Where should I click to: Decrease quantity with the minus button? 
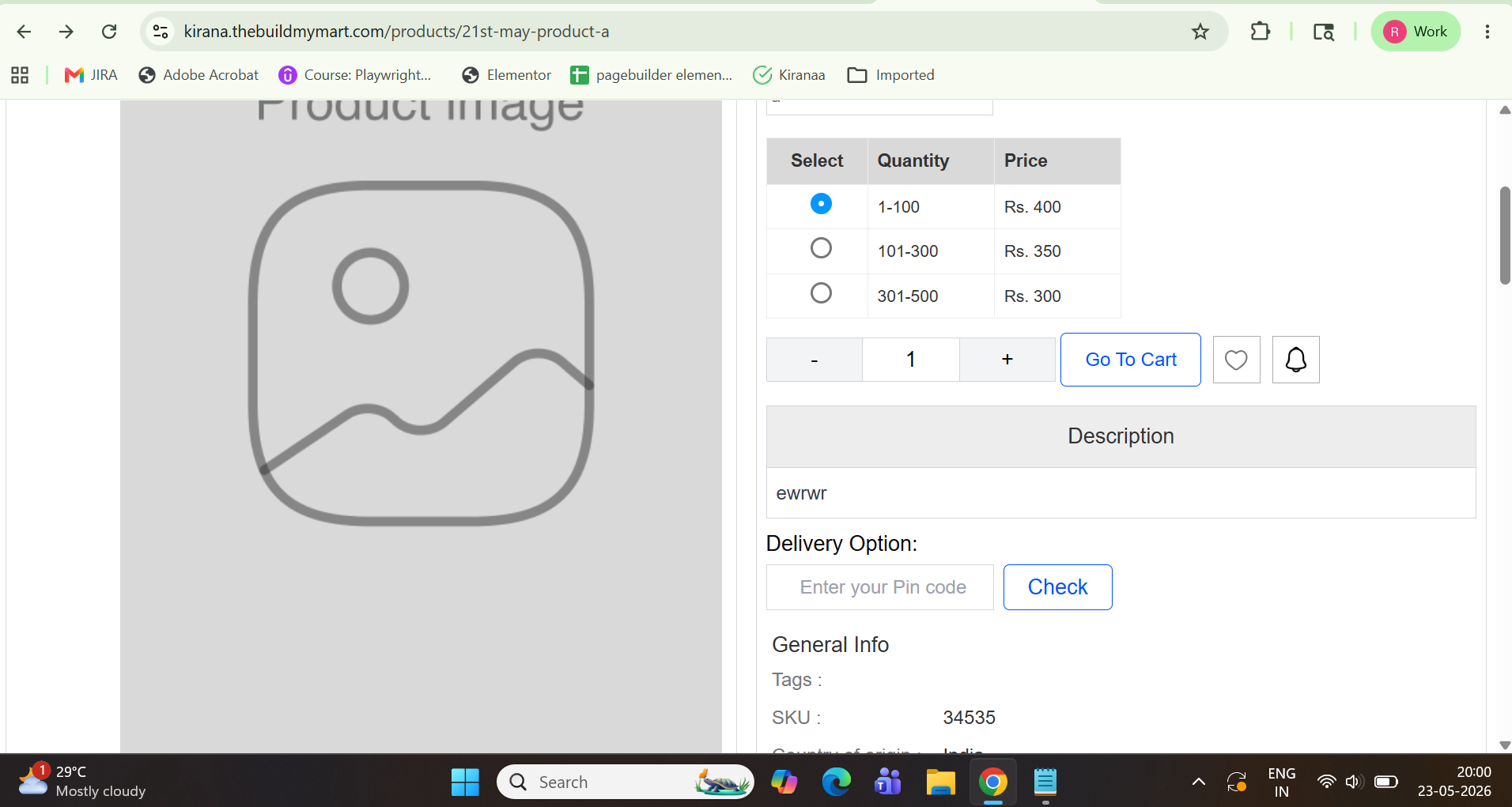click(x=815, y=360)
